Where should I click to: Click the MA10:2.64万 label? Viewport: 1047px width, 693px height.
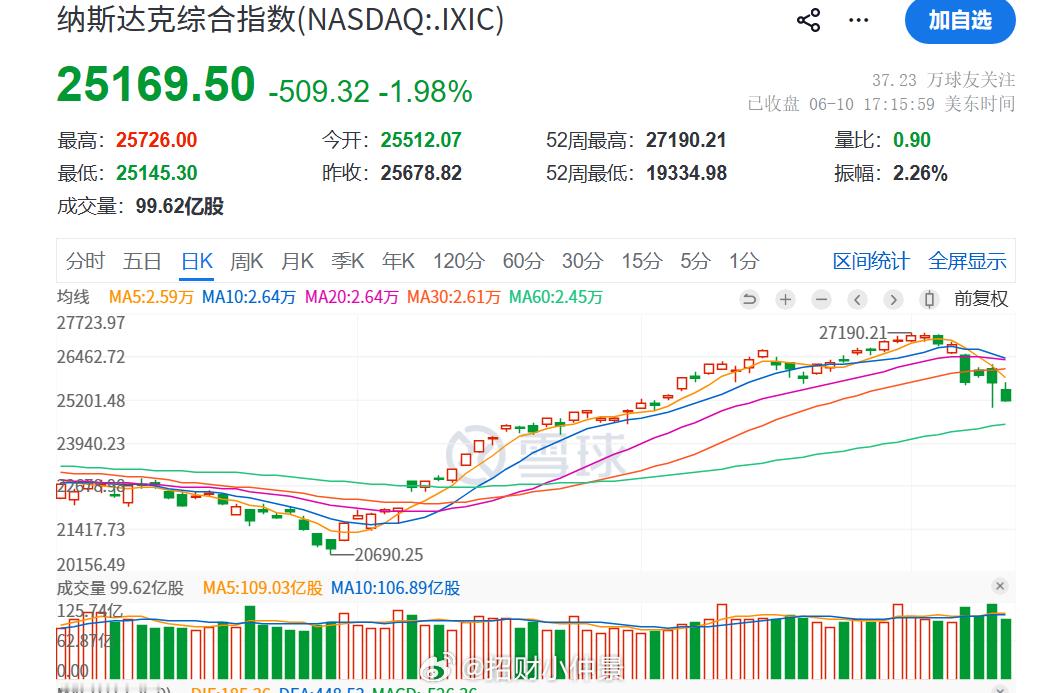248,297
